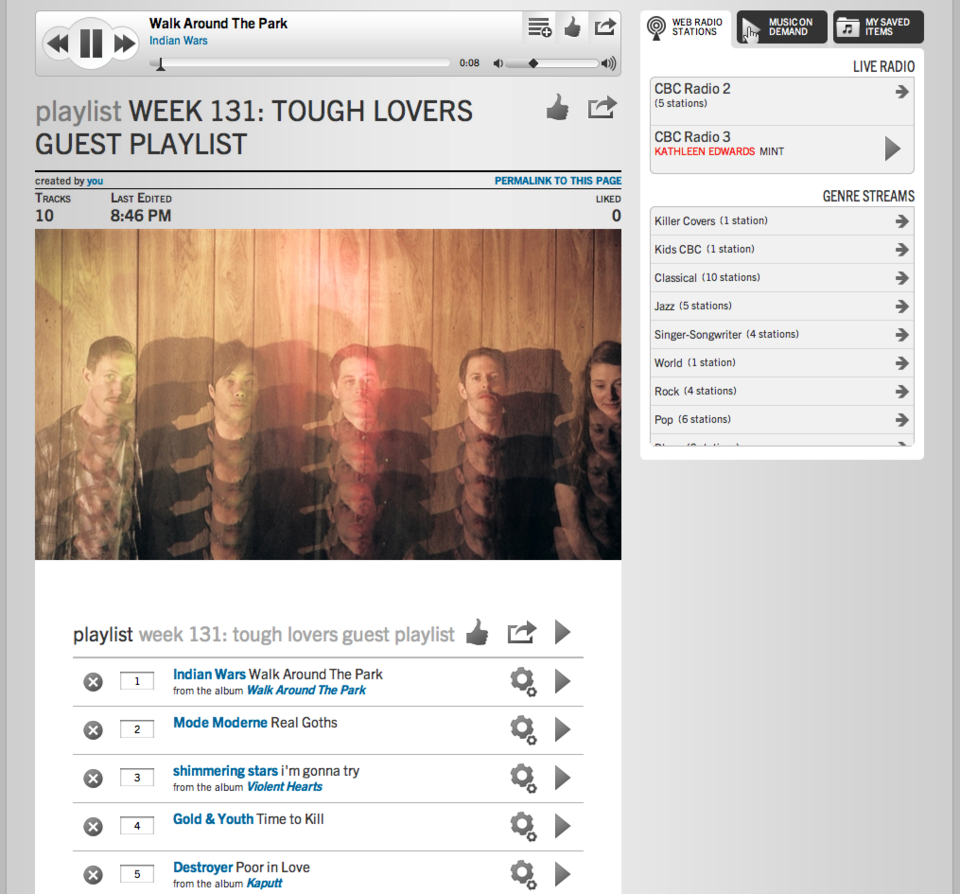960x894 pixels.
Task: Pause the currently playing track
Action: point(91,43)
